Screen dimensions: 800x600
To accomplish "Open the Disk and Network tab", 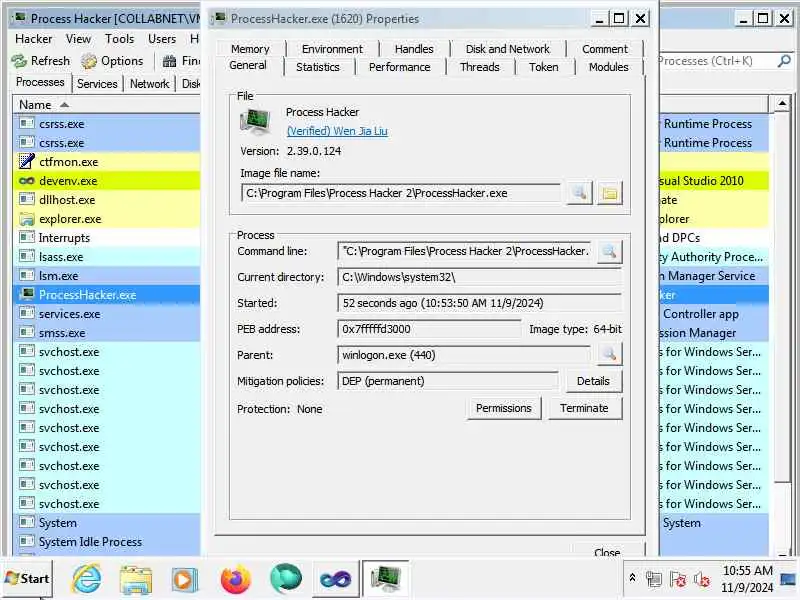I will click(x=508, y=49).
